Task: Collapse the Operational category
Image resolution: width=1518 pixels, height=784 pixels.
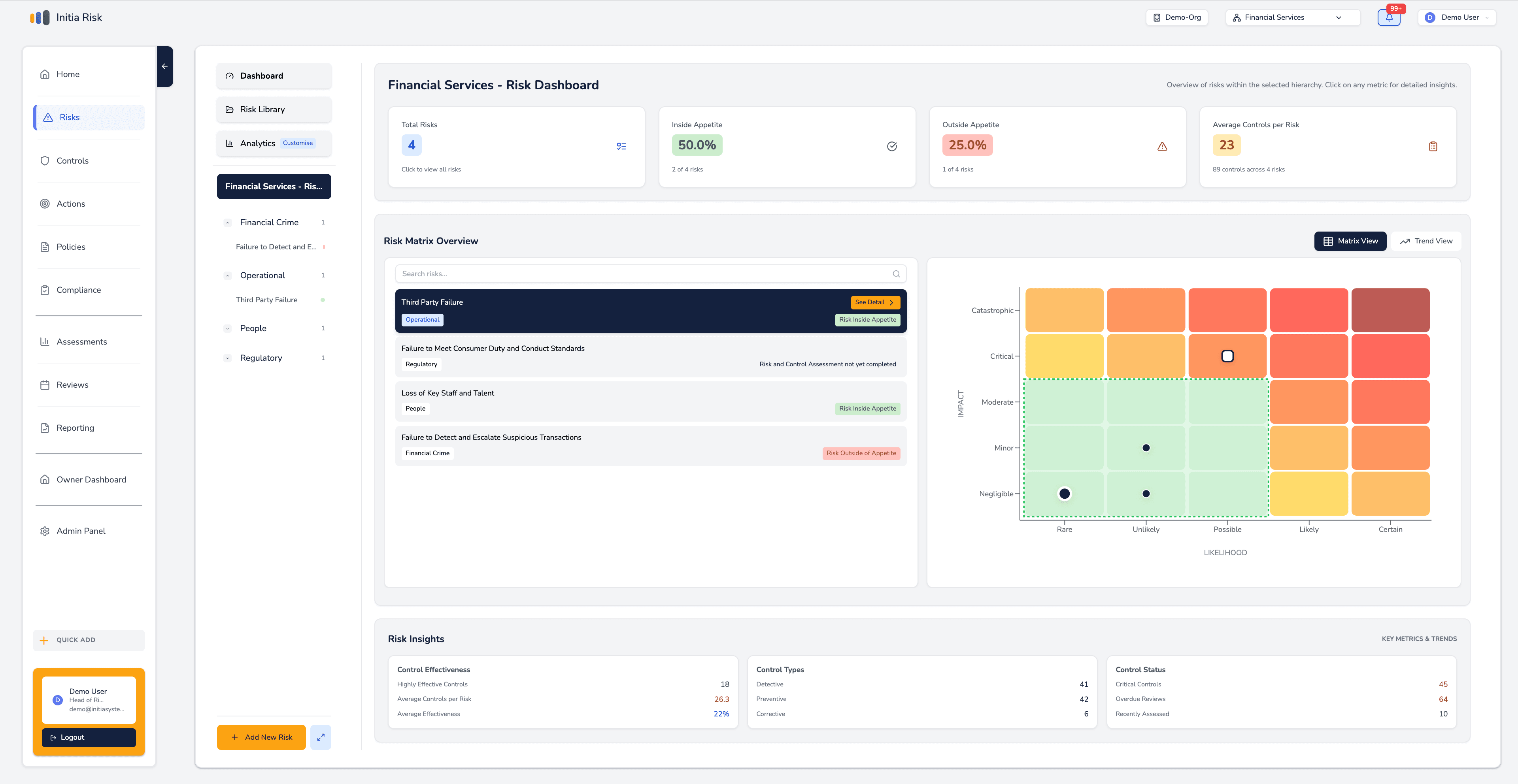Action: tap(227, 276)
